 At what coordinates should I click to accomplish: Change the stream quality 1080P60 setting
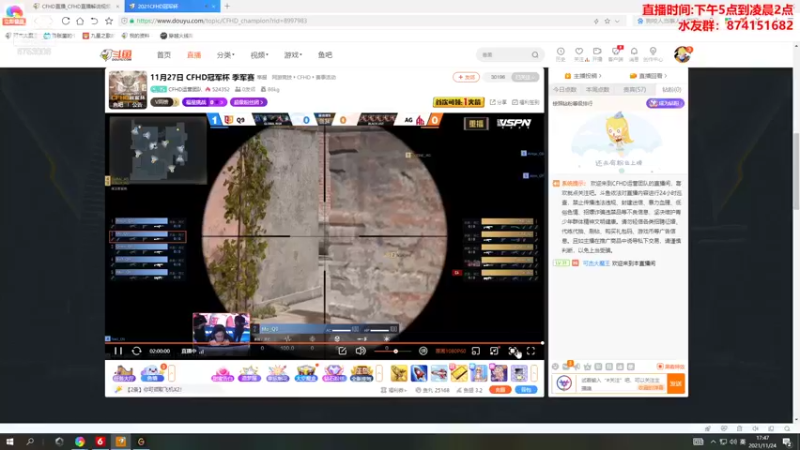451,351
